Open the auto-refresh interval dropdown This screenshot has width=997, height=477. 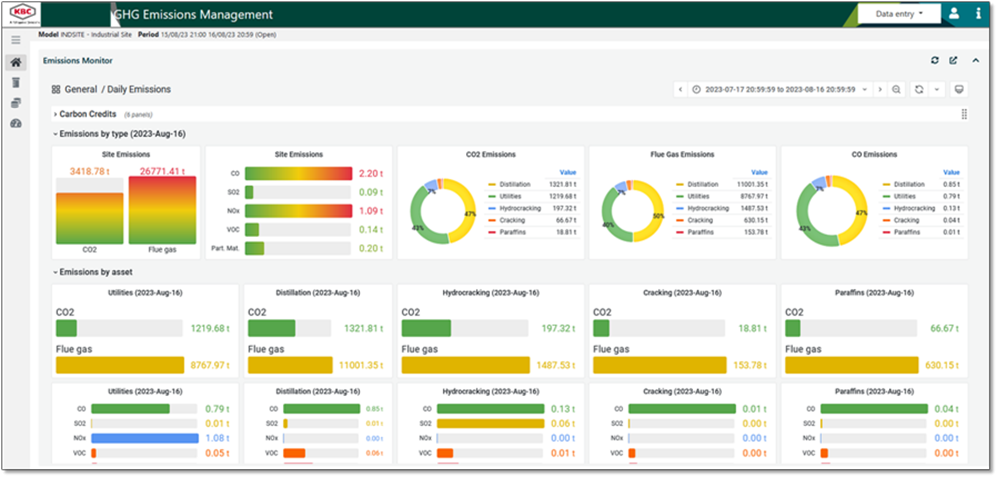[937, 89]
